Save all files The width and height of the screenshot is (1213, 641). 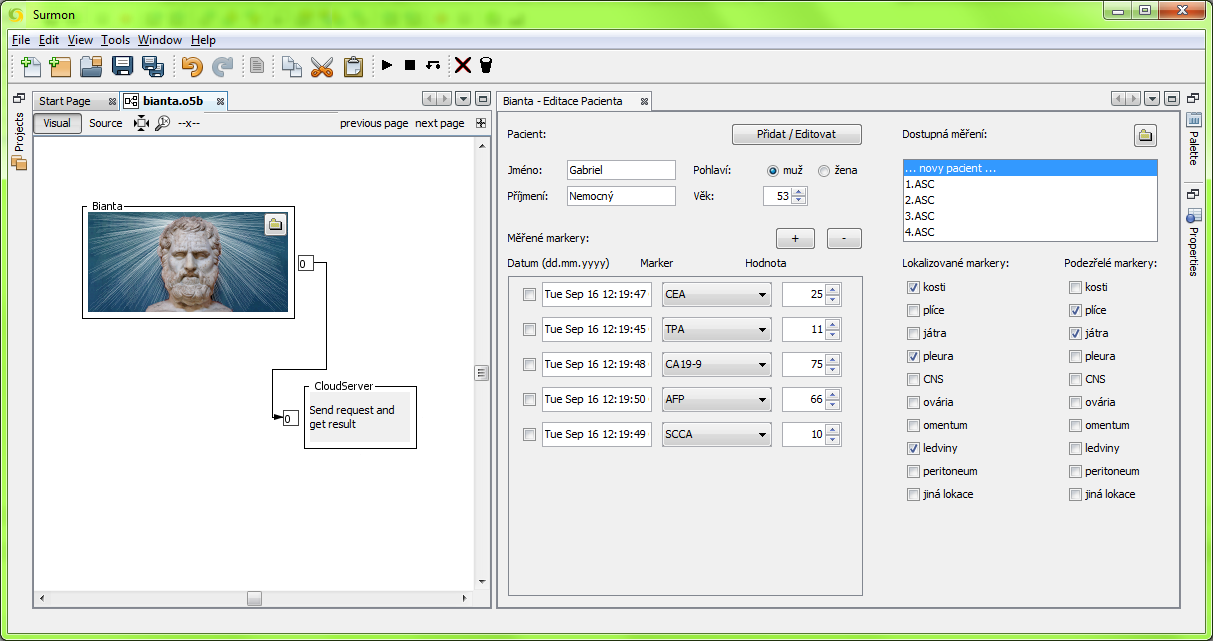click(x=153, y=66)
